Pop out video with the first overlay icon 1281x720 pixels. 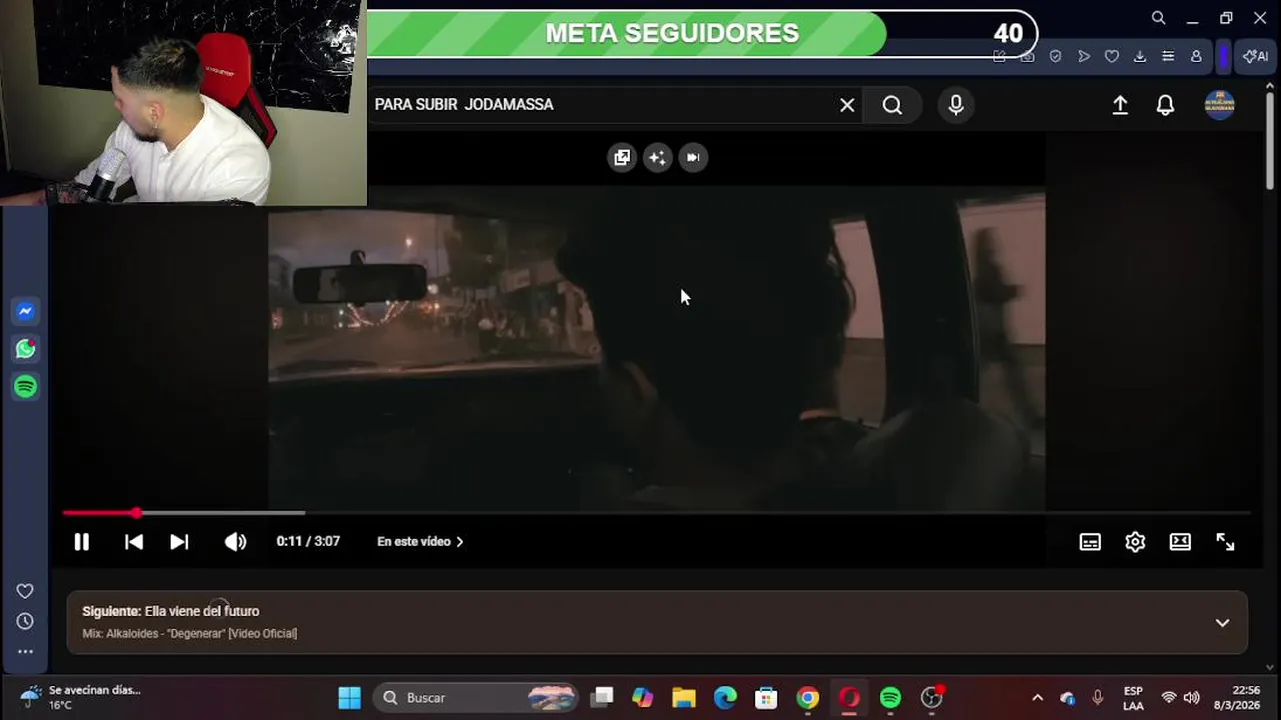pyautogui.click(x=622, y=157)
